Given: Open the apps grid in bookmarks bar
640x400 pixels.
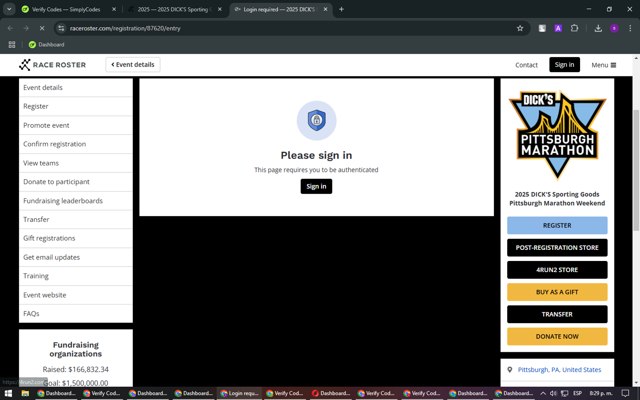Looking at the screenshot, I should [x=12, y=44].
